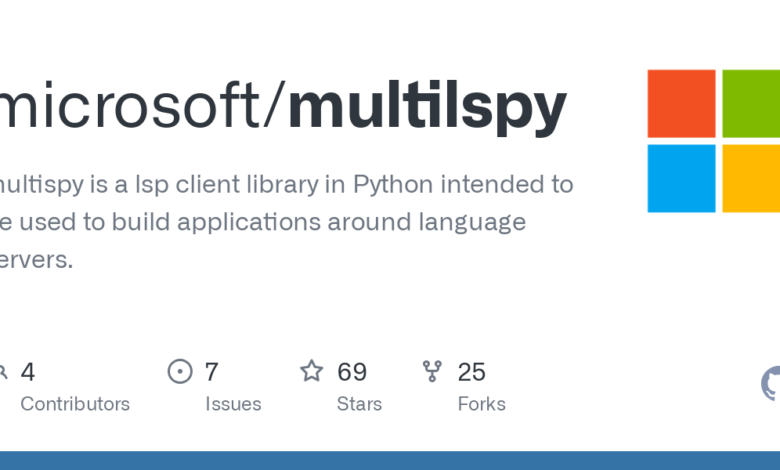The height and width of the screenshot is (470, 780).
Task: Click the yellow square of Microsoft logo
Action: pos(751,178)
